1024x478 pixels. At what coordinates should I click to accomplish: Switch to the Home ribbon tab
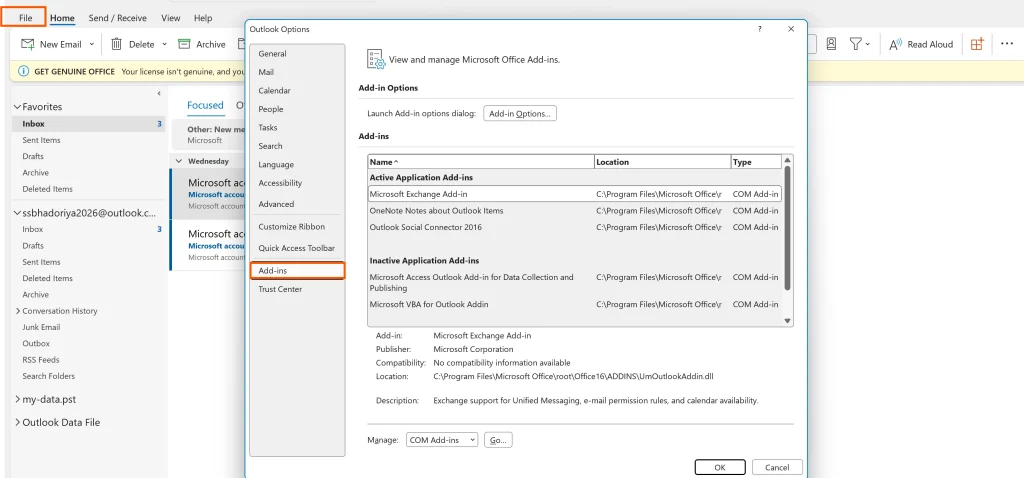coord(62,18)
